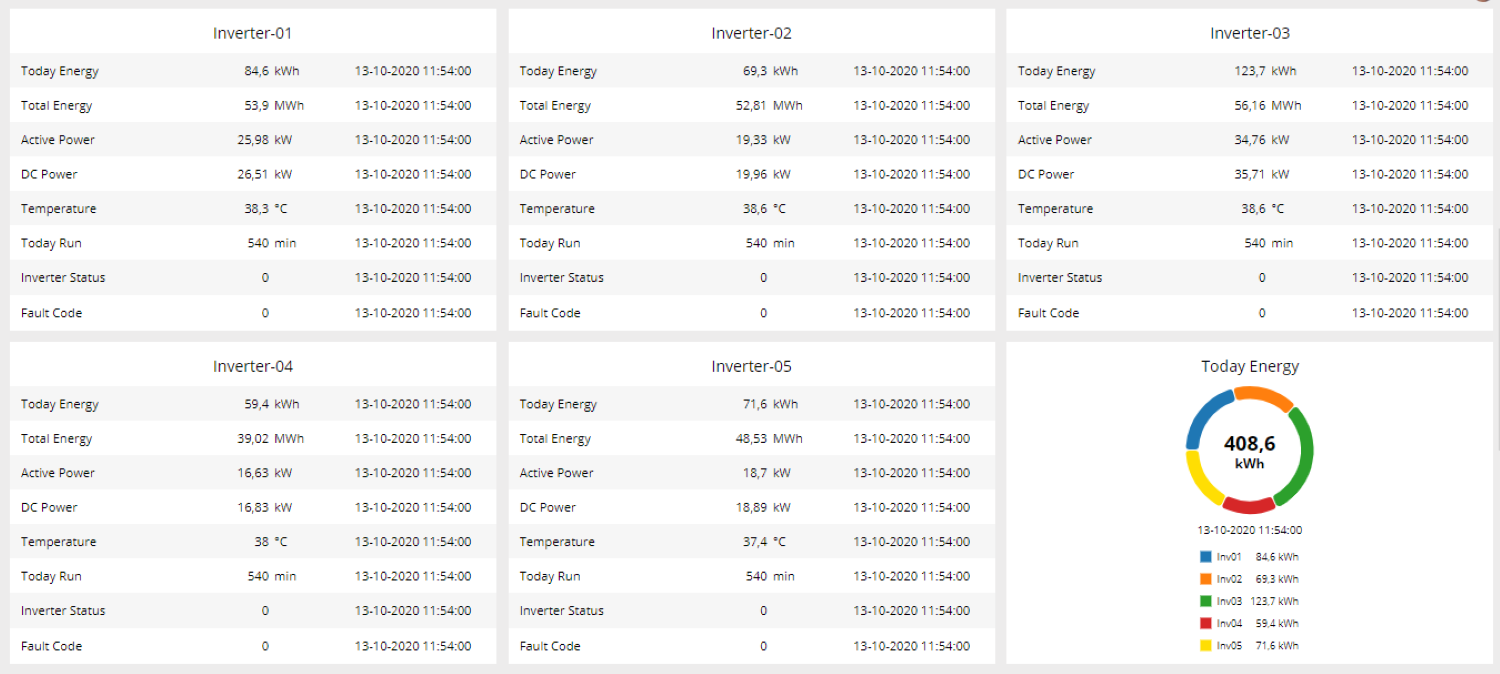Select Inverter-01 Active Power row
The image size is (1500, 674).
[x=253, y=140]
